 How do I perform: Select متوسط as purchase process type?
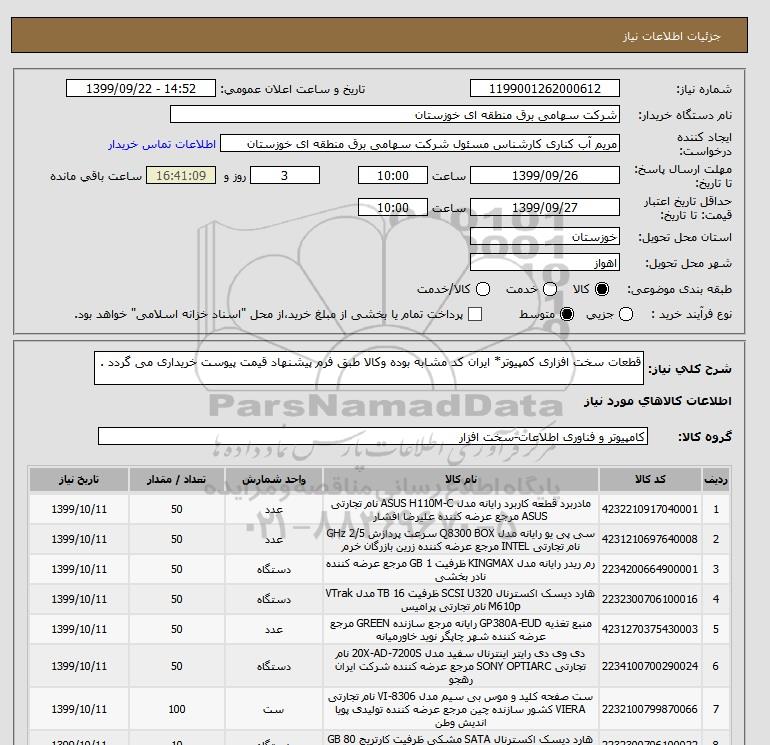tap(568, 315)
